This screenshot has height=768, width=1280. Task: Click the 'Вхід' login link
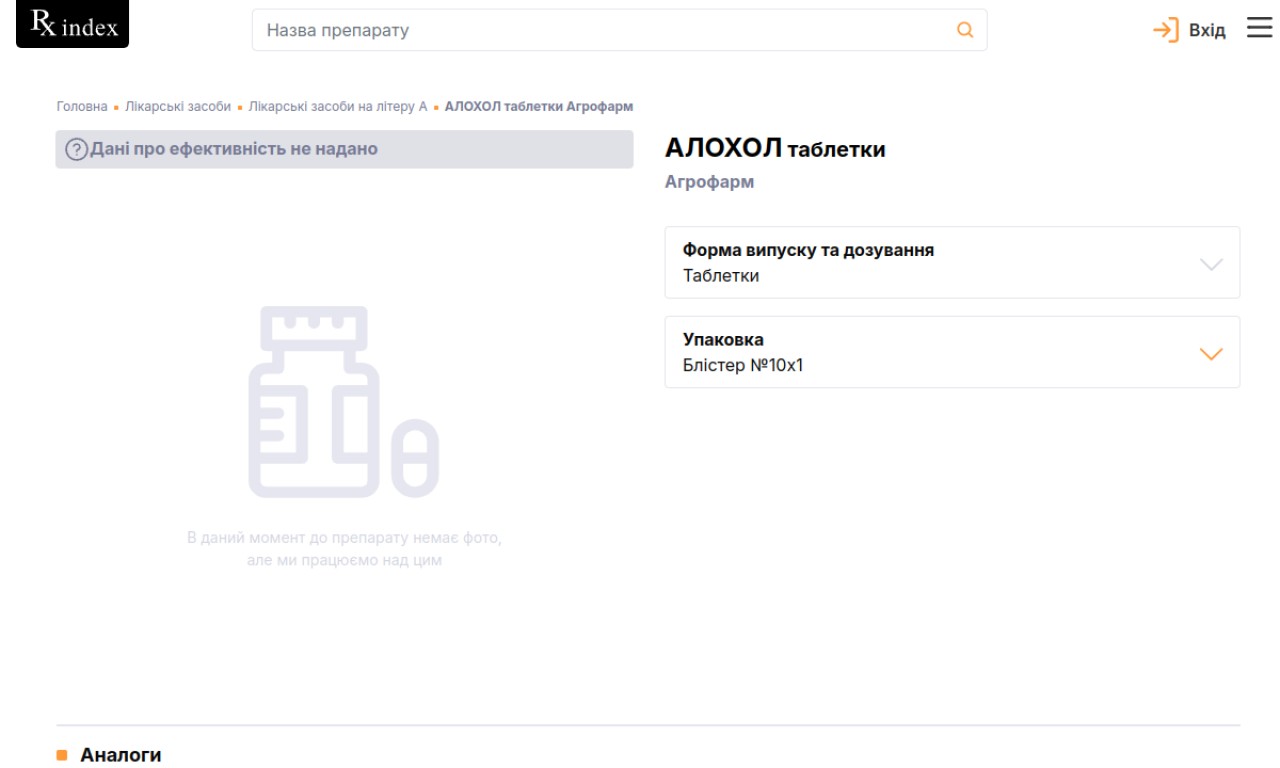1207,30
